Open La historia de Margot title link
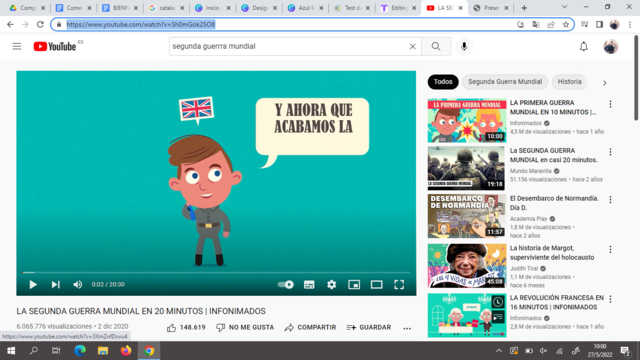Image resolution: width=640 pixels, height=360 pixels. pos(552,253)
